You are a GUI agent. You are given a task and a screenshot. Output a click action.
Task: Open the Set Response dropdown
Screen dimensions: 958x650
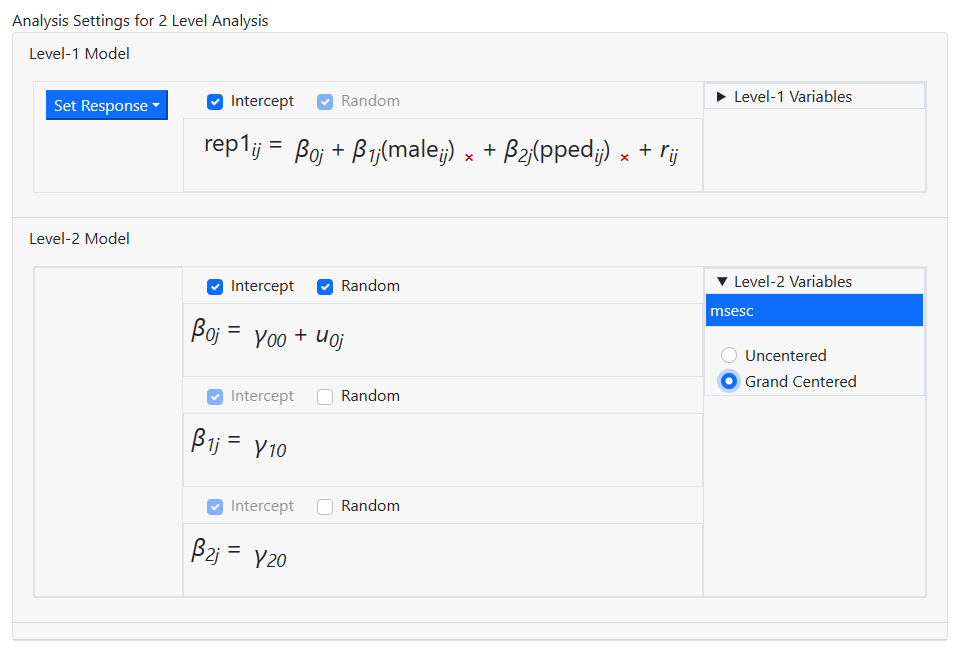point(107,105)
